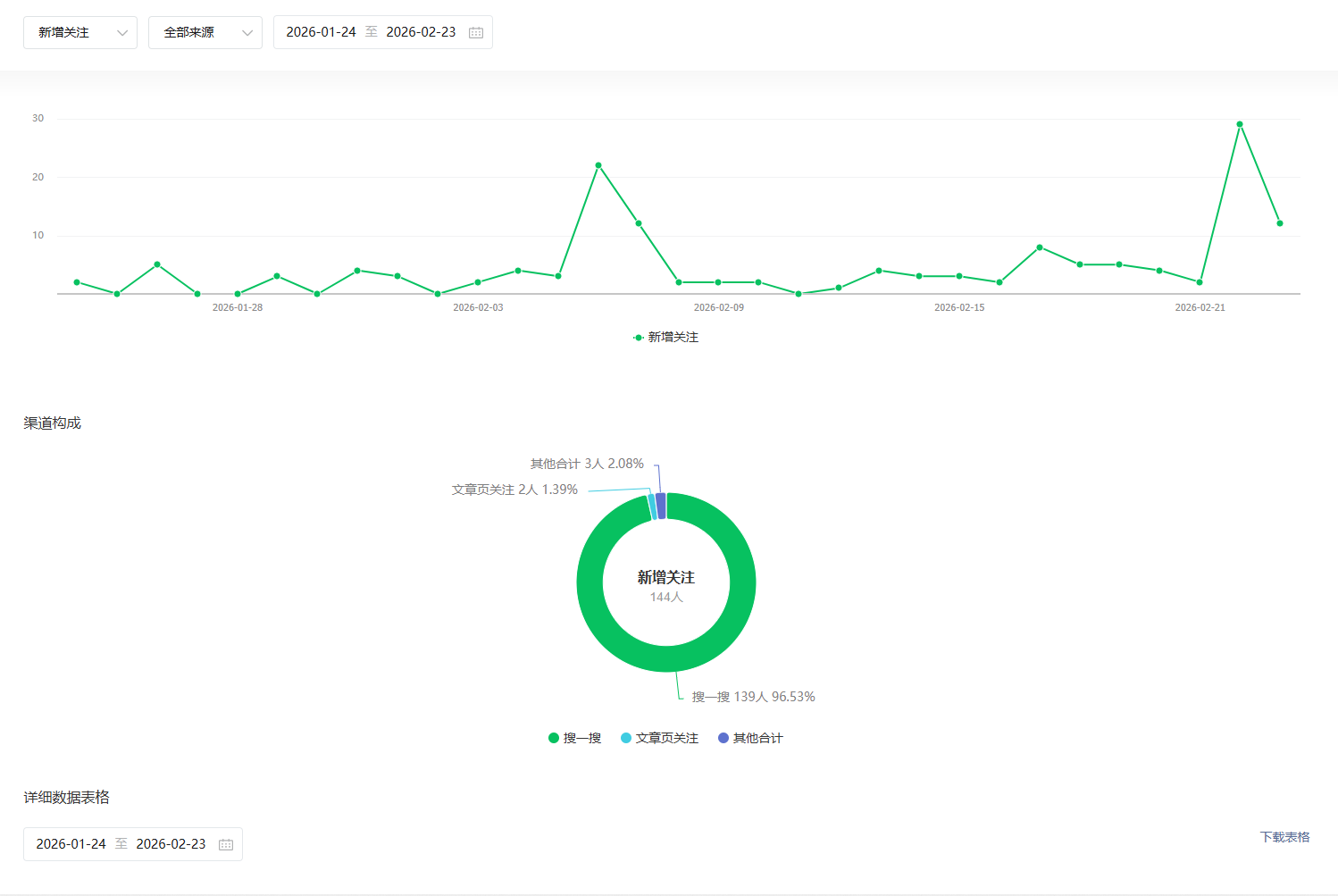Viewport: 1338px width, 896px height.
Task: Click the chevron arrow on 全部来源 dropdown
Action: pyautogui.click(x=247, y=33)
